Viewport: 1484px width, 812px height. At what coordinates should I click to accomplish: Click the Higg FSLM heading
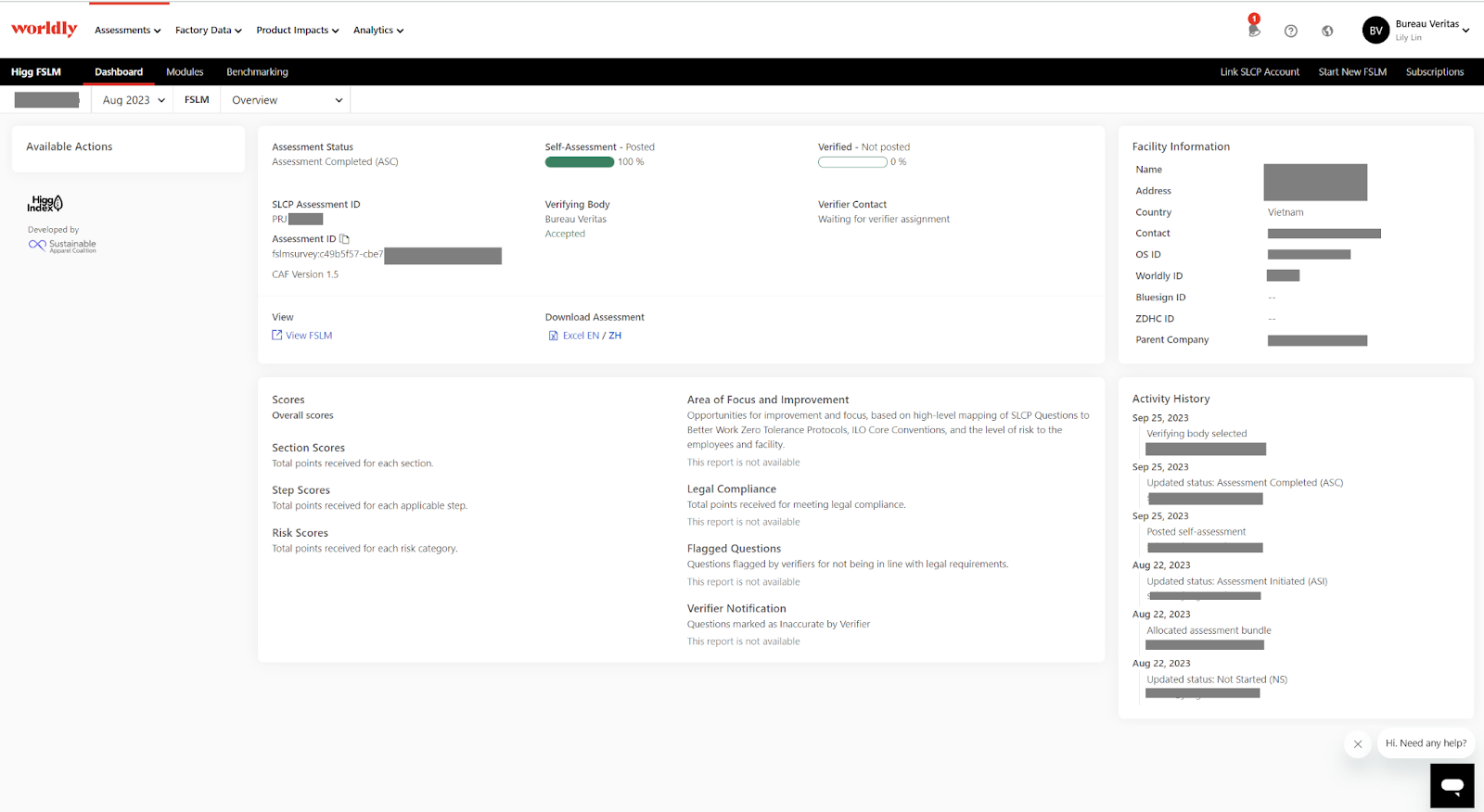pyautogui.click(x=36, y=72)
